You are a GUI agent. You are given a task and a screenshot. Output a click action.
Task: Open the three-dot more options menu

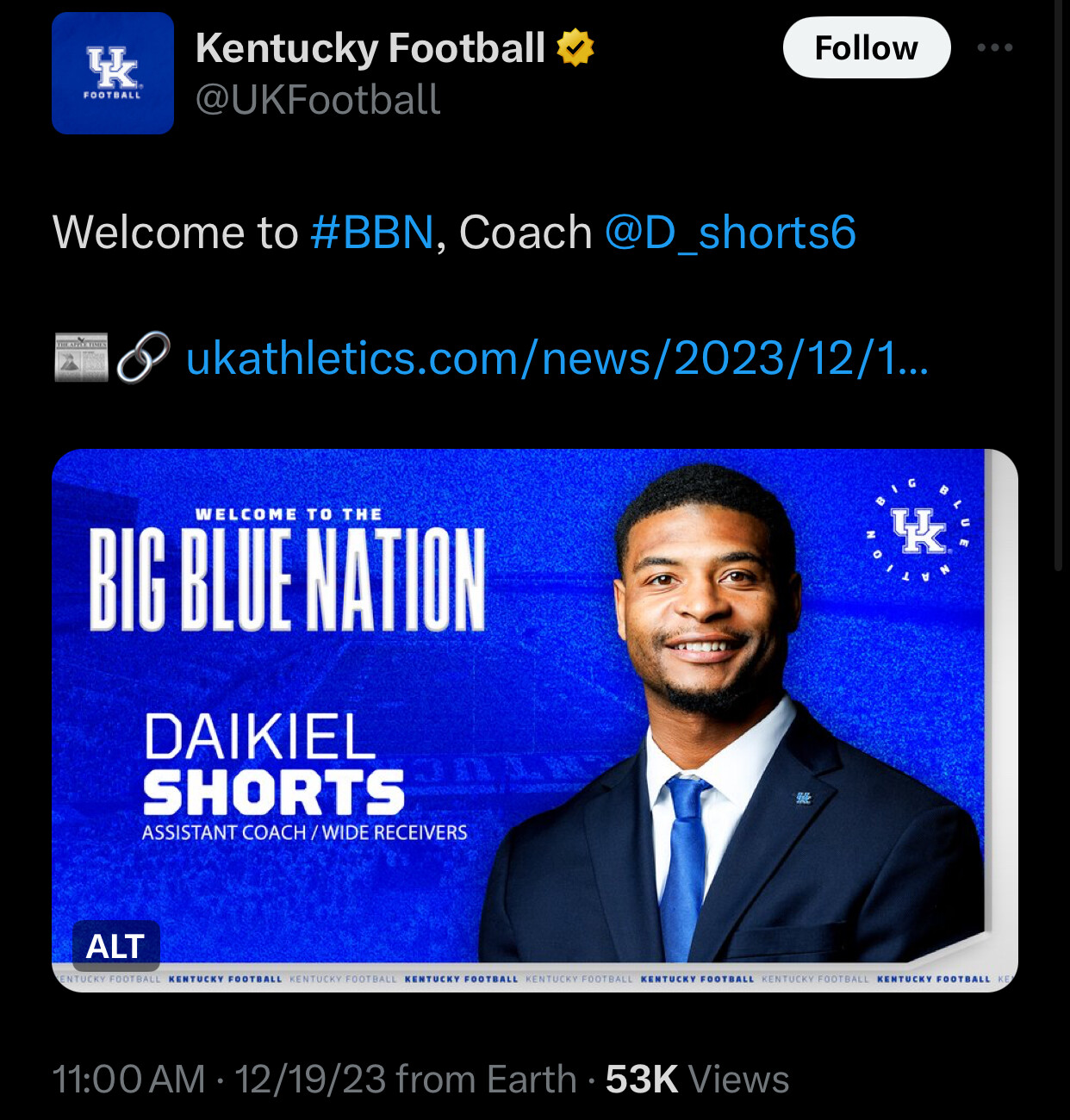click(x=995, y=47)
